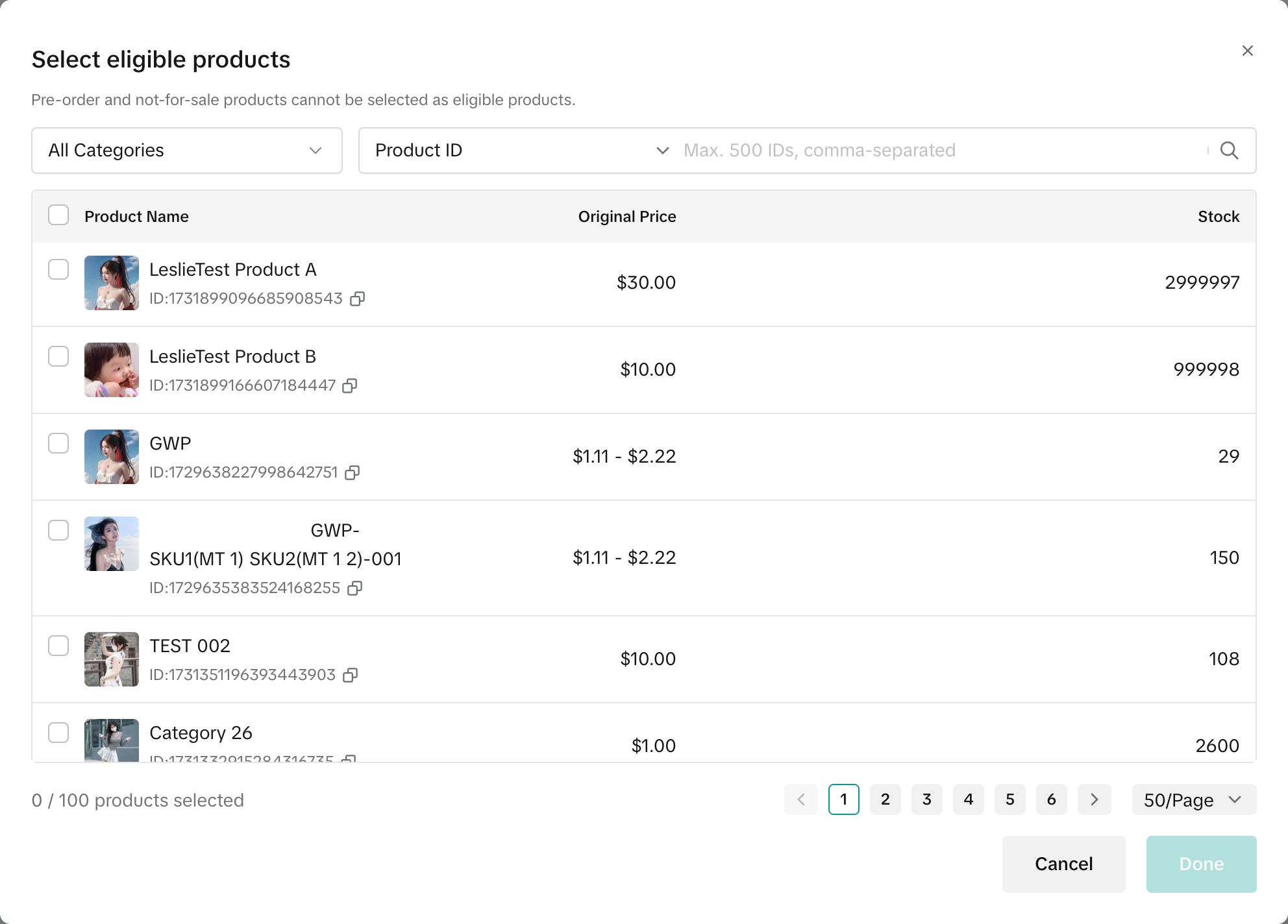
Task: Check the Category 26 checkbox
Action: 58,733
